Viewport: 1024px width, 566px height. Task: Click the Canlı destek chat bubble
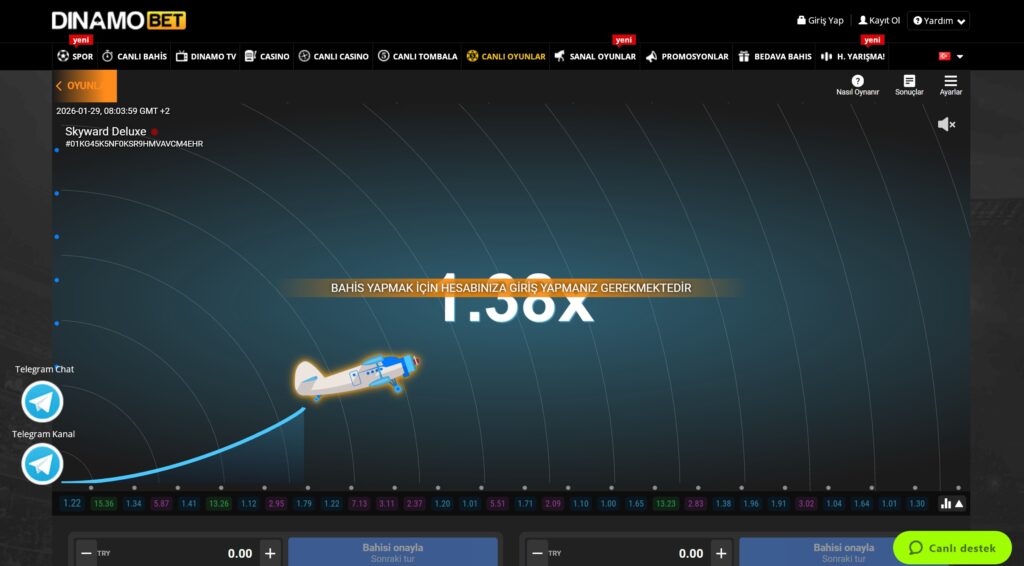(952, 548)
